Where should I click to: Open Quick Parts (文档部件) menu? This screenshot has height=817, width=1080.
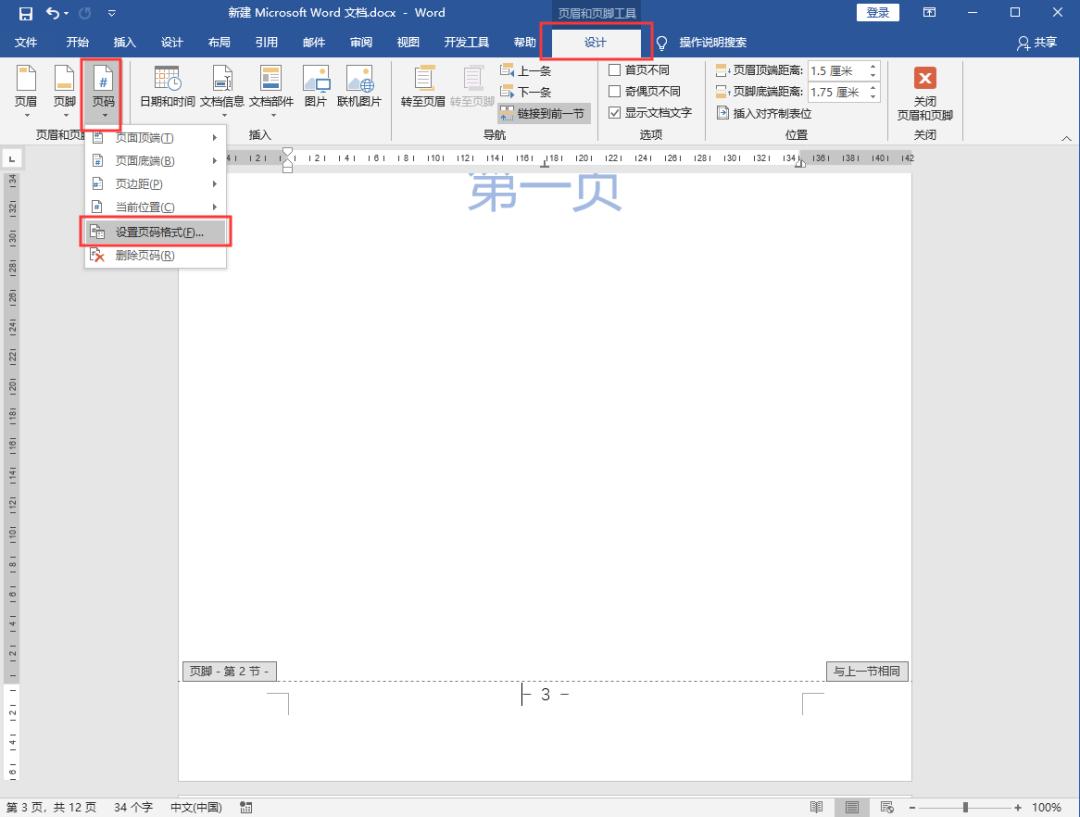(271, 90)
